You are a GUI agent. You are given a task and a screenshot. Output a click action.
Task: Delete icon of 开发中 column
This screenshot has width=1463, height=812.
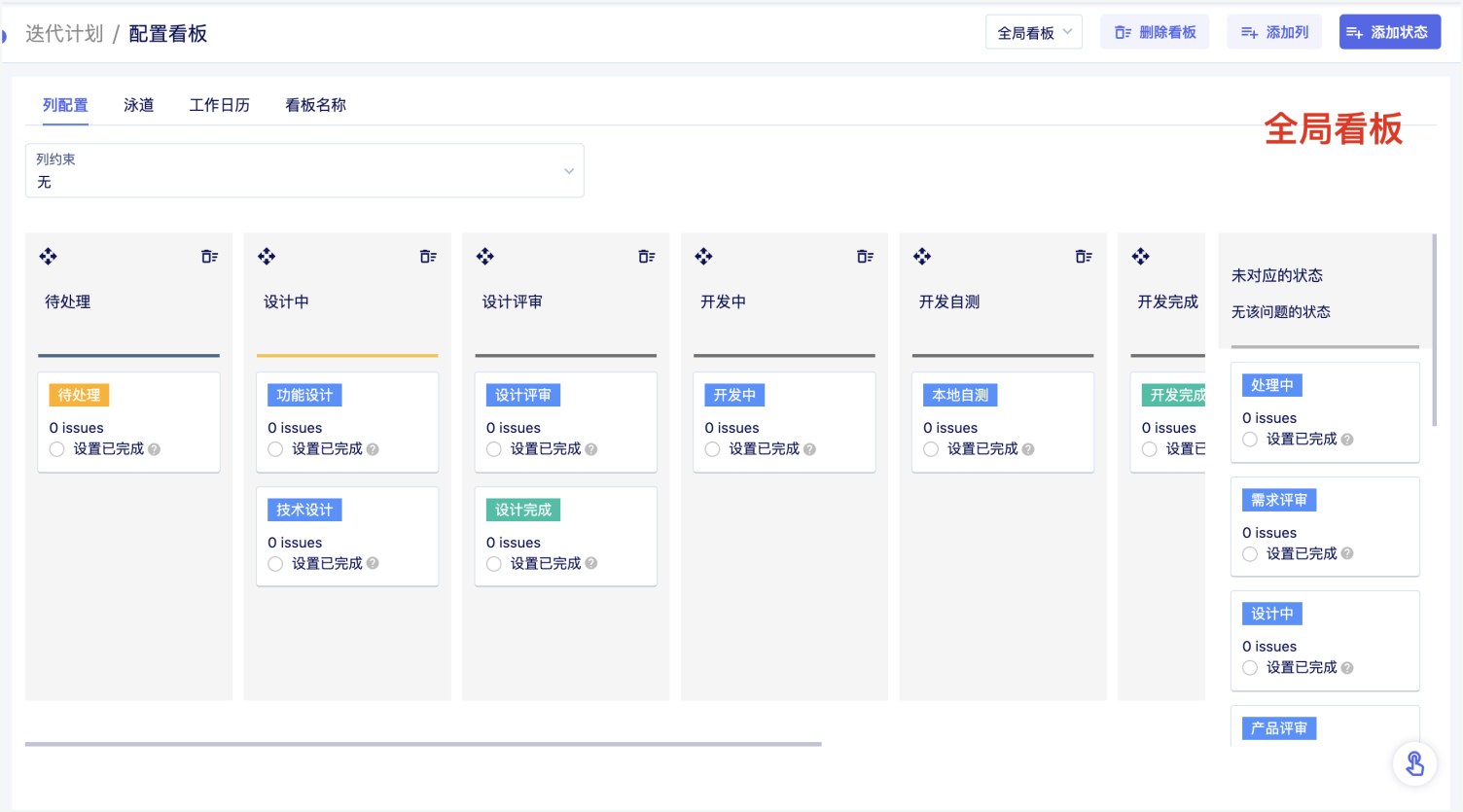click(866, 257)
